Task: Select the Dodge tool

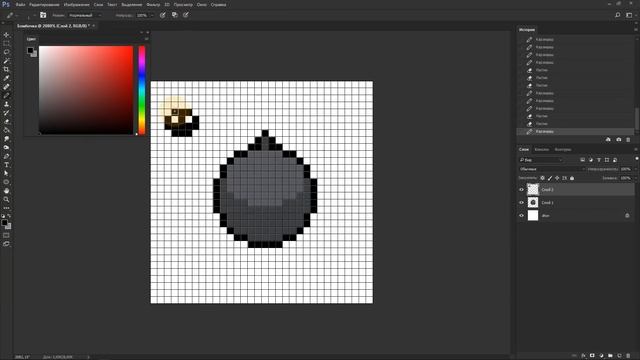Action: (6, 147)
